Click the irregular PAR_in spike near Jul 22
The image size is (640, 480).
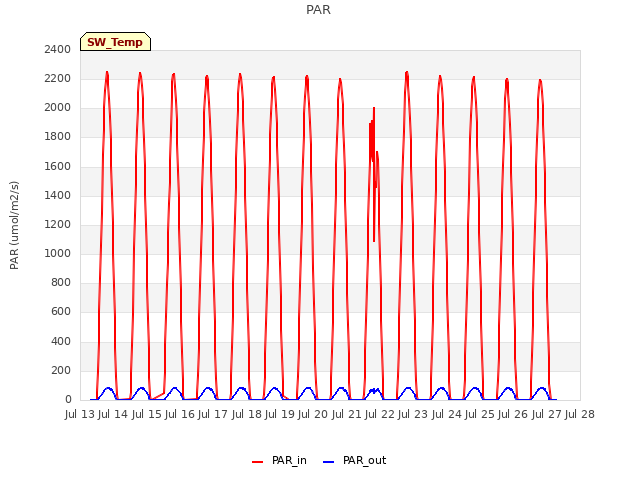374,176
